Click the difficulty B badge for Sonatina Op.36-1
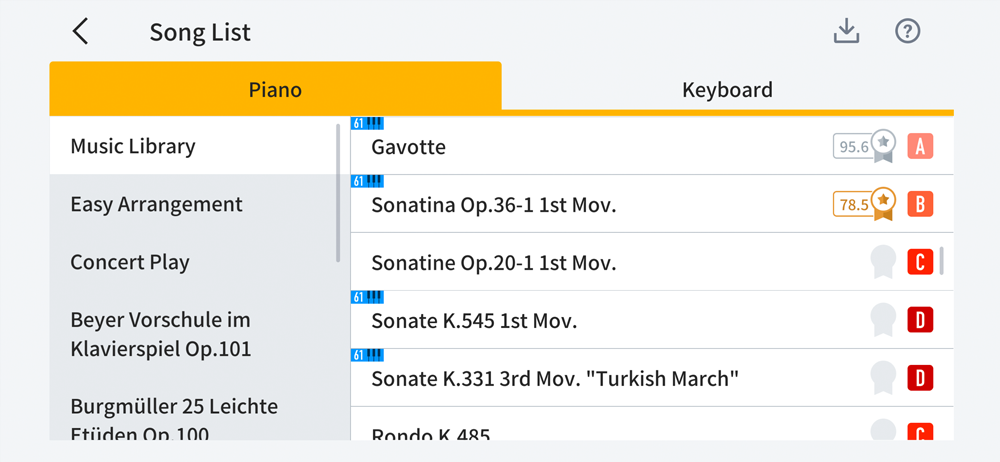 [x=920, y=204]
